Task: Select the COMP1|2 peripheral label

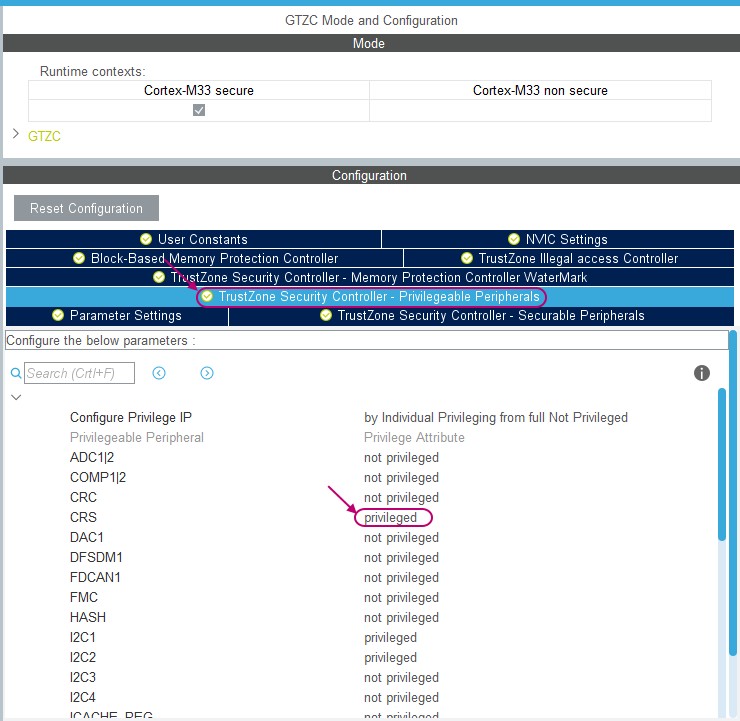Action: (98, 478)
